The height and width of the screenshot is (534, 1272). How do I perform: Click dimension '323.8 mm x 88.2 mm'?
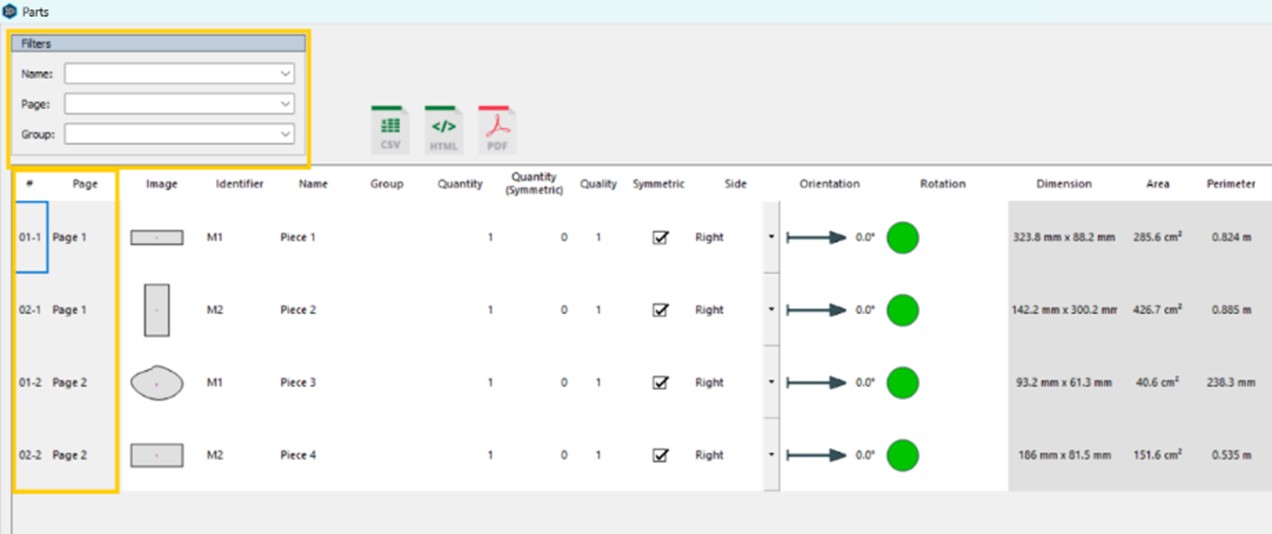click(x=1064, y=238)
